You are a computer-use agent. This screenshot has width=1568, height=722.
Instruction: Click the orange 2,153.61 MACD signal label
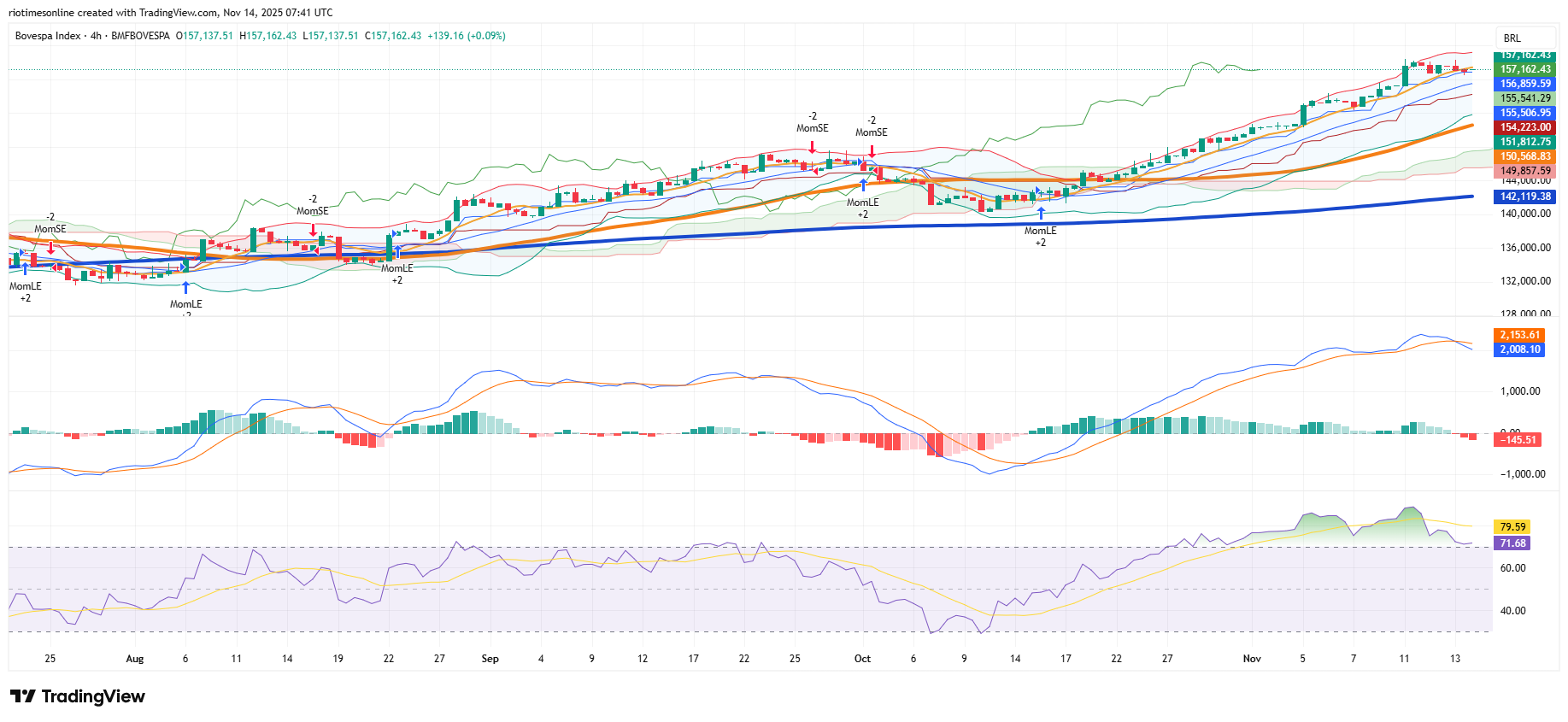pyautogui.click(x=1519, y=335)
